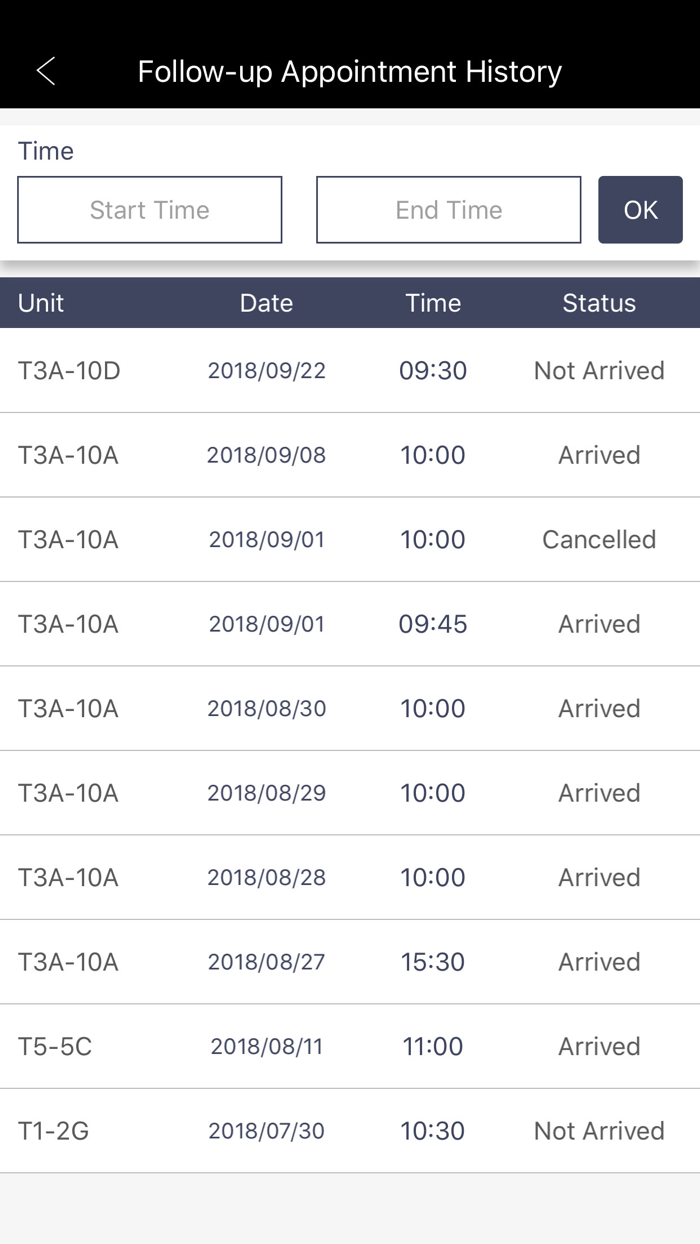Image resolution: width=700 pixels, height=1244 pixels.
Task: Tap Not Arrived status for 2018/07/30
Action: click(x=598, y=1131)
